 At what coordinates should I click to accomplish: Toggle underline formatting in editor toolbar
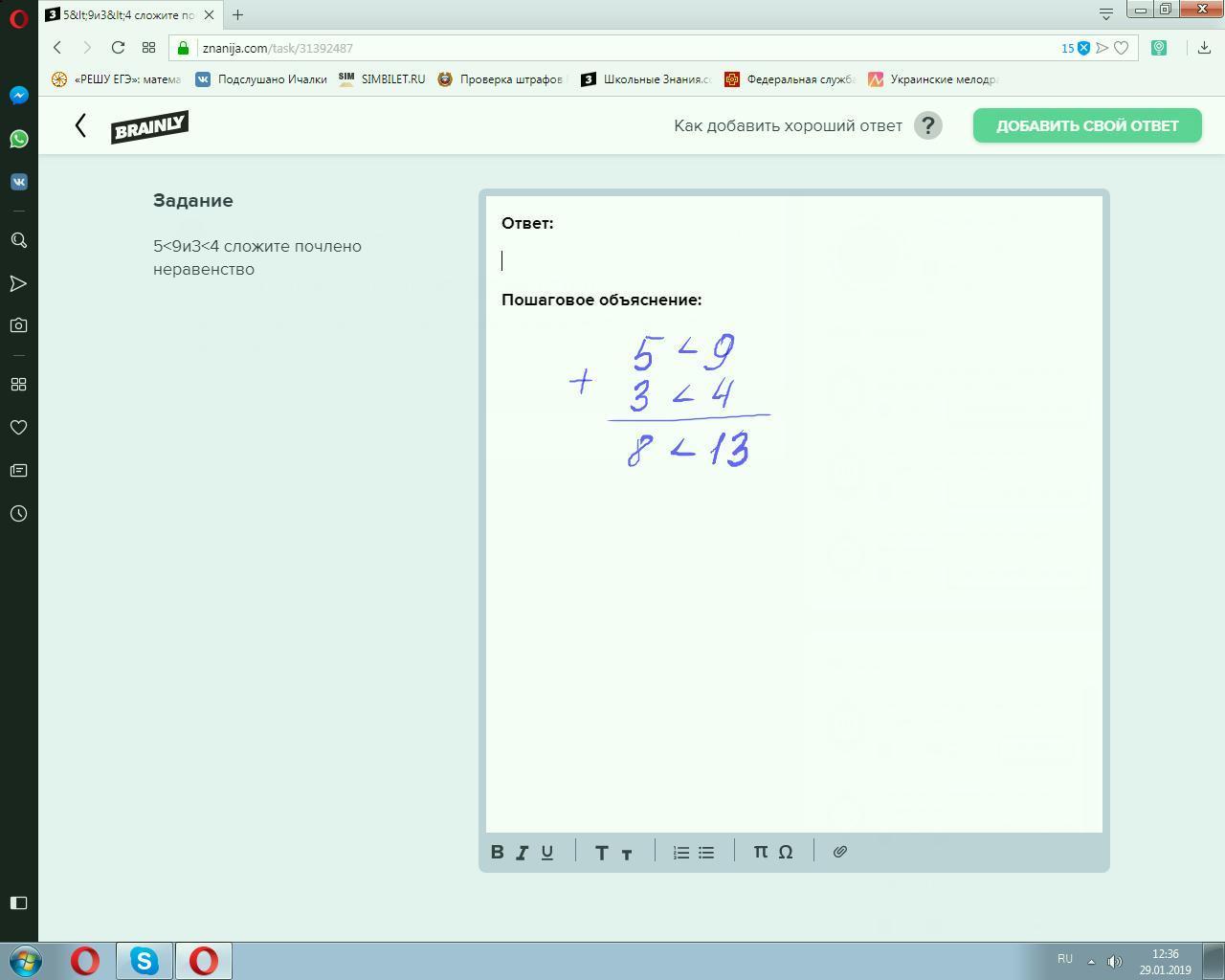pos(547,852)
